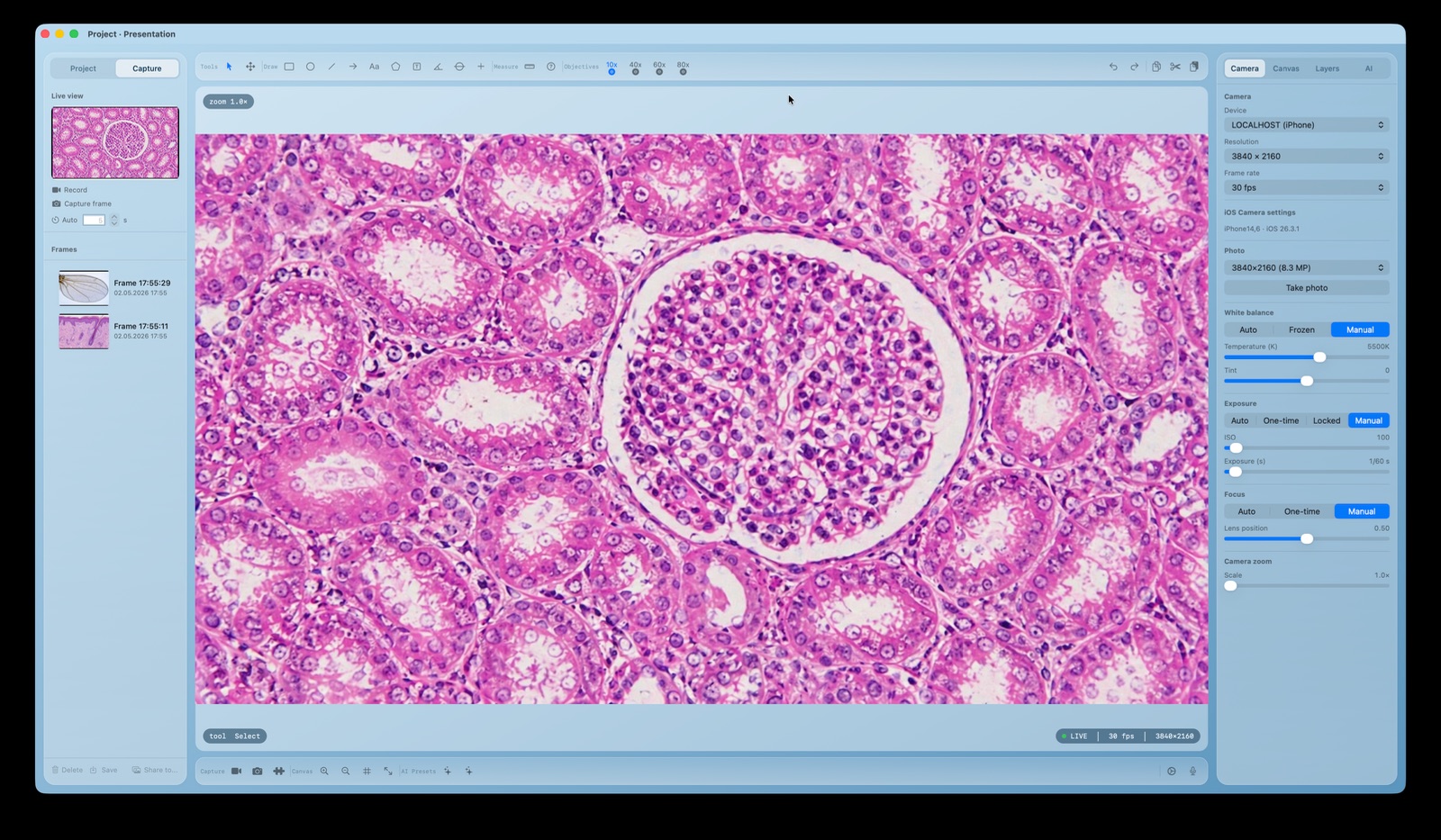Set exposure mode to One-time
Viewport: 1441px width, 840px height.
(1281, 420)
